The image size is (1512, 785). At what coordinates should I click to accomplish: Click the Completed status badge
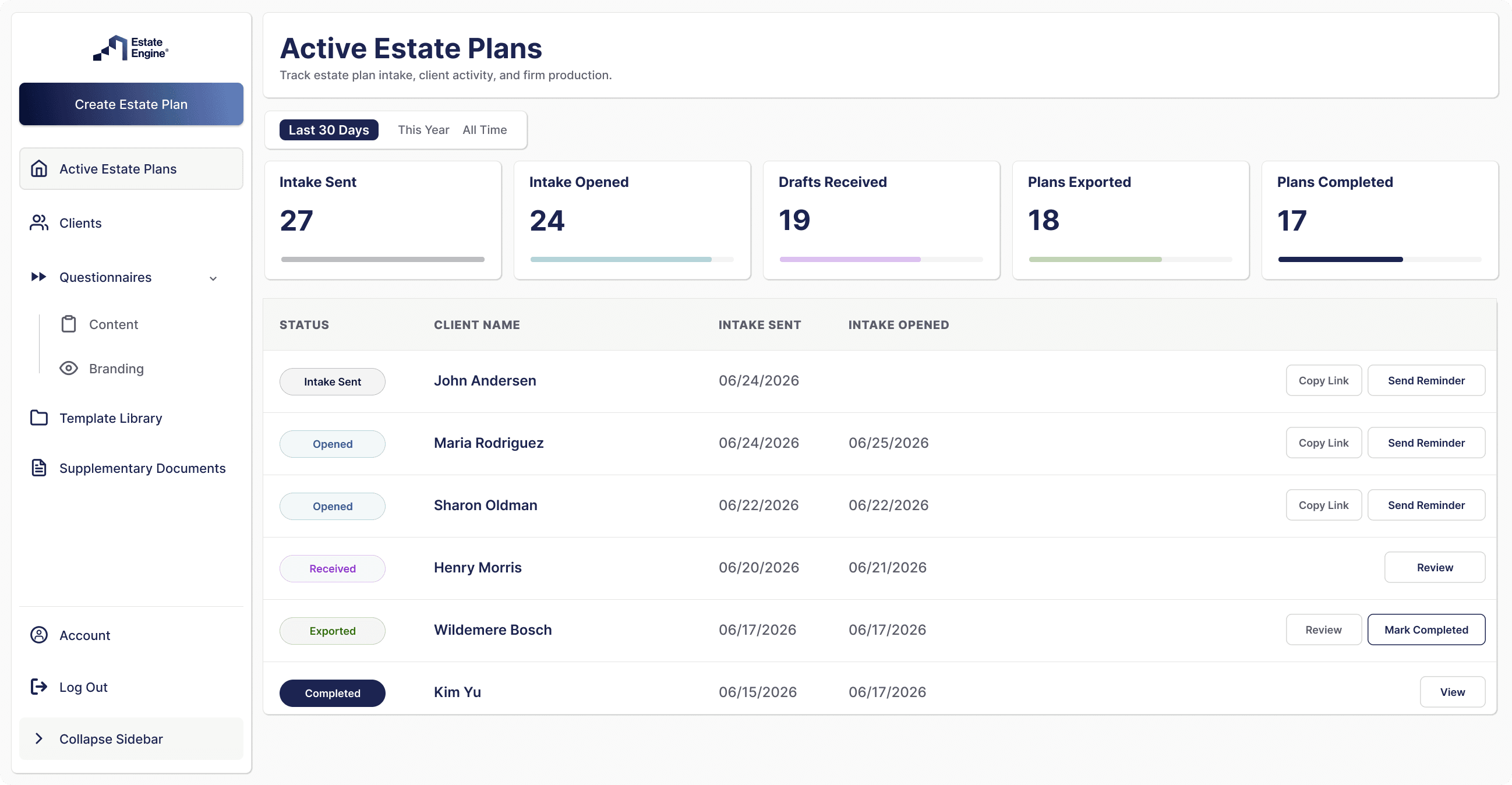[332, 693]
